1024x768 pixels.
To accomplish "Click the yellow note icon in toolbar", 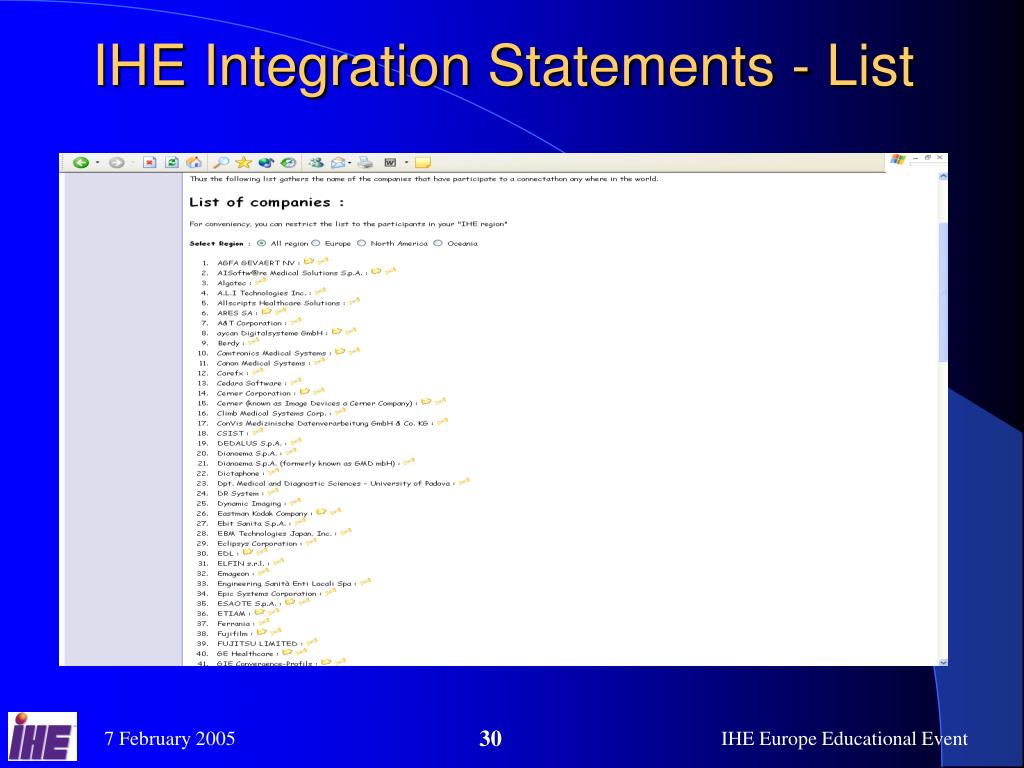I will (x=423, y=163).
